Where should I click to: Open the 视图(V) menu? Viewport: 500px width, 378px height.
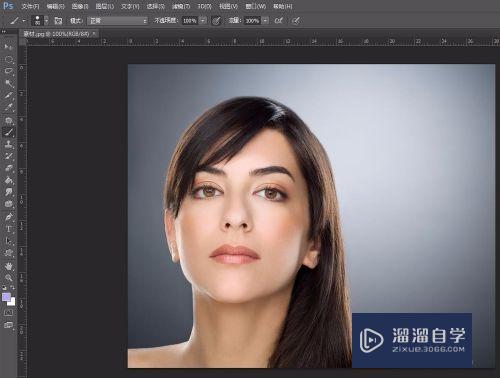tap(229, 6)
